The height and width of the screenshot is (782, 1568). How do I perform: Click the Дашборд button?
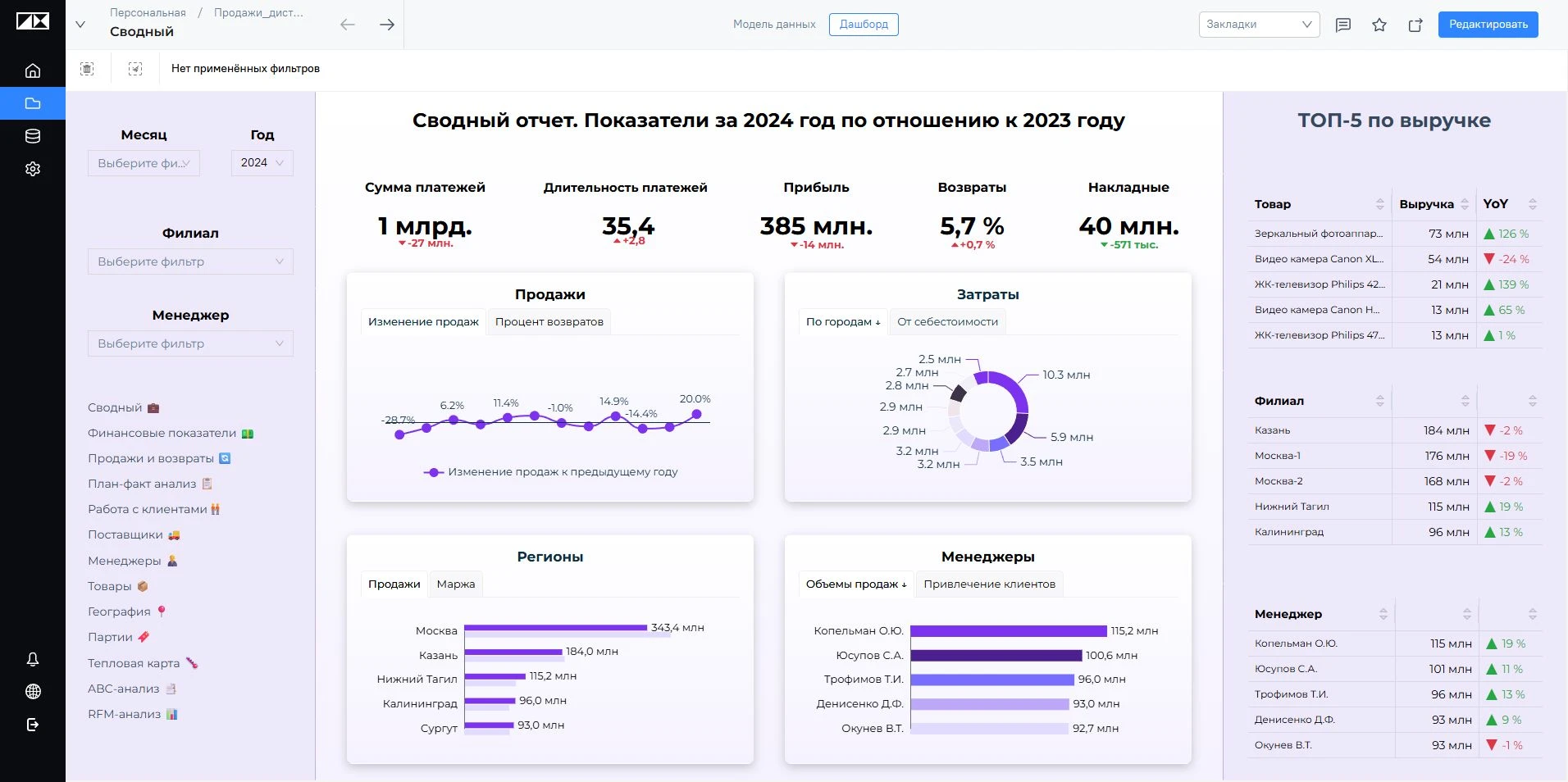click(x=864, y=25)
